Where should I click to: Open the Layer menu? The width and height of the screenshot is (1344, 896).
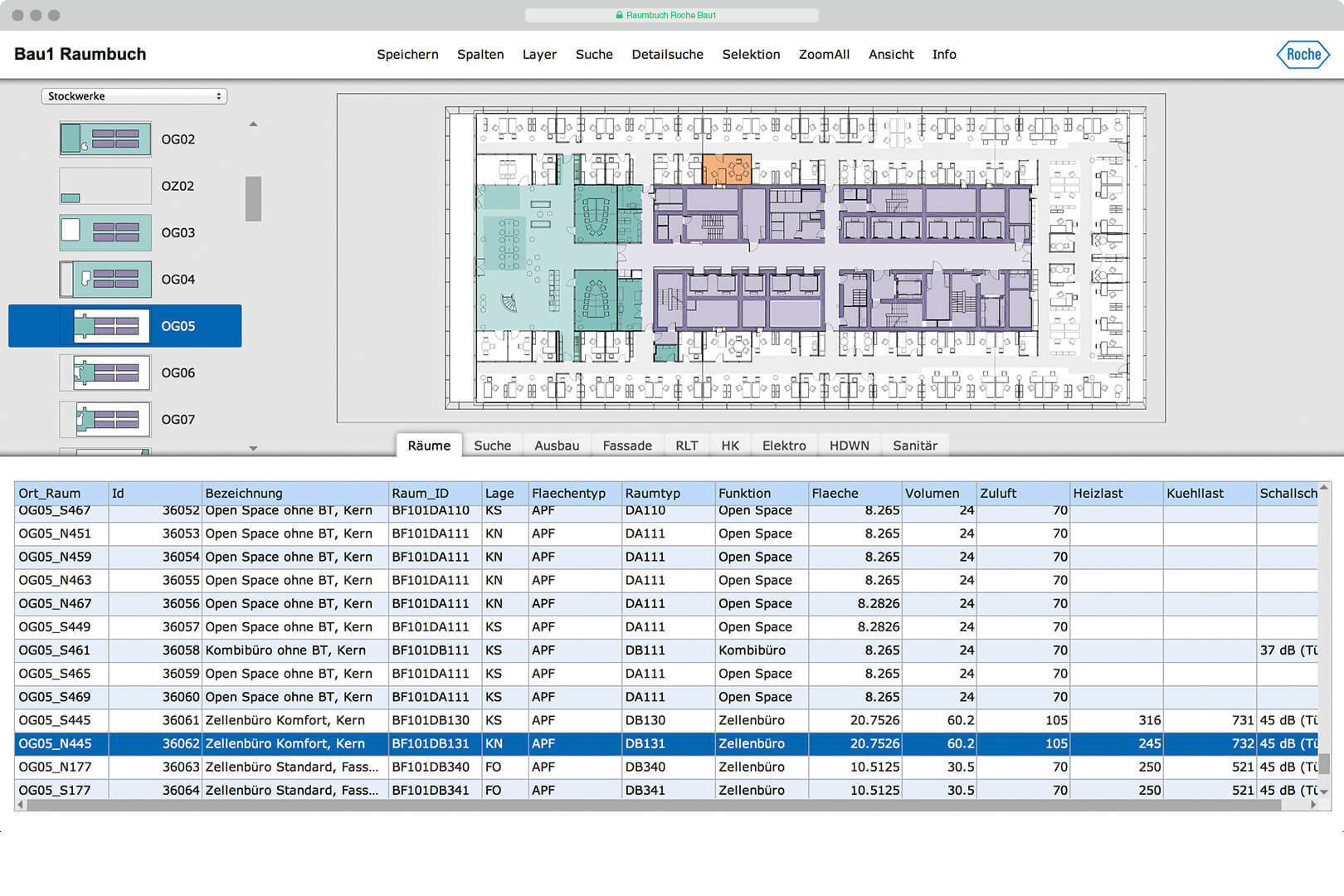click(539, 55)
